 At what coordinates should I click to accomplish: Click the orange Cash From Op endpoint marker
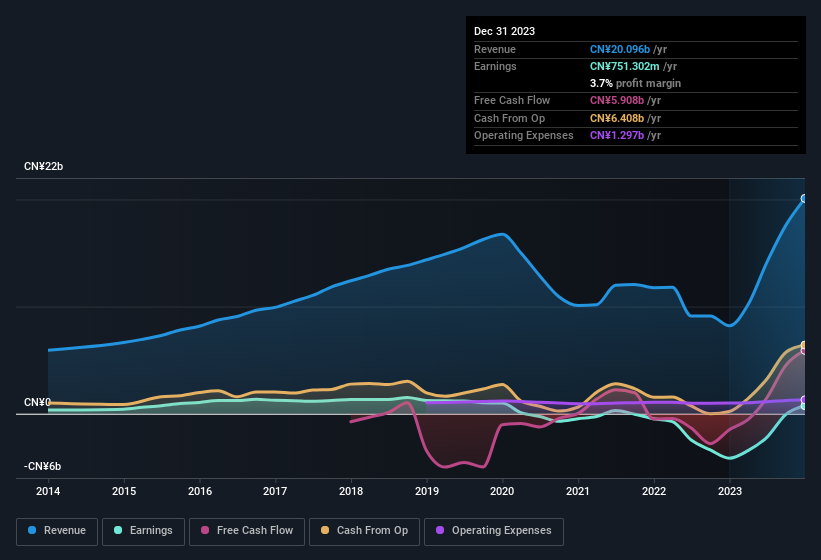click(x=804, y=345)
